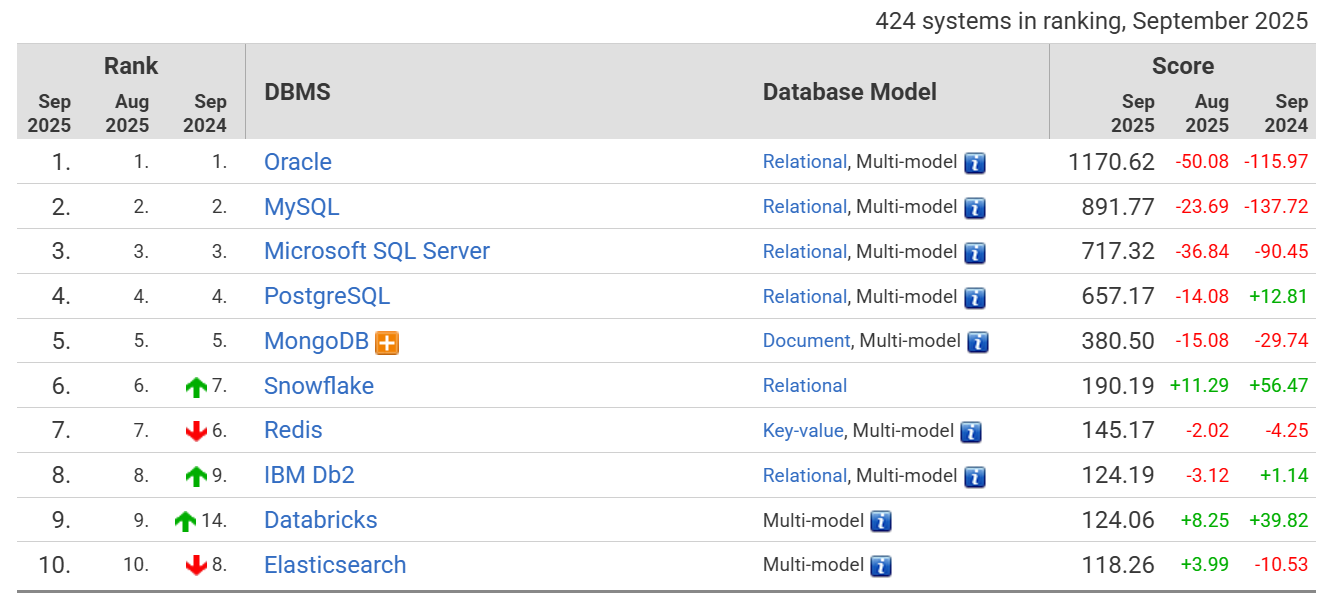Click the Document model link for MongoDB
The width and height of the screenshot is (1335, 601).
(x=807, y=341)
